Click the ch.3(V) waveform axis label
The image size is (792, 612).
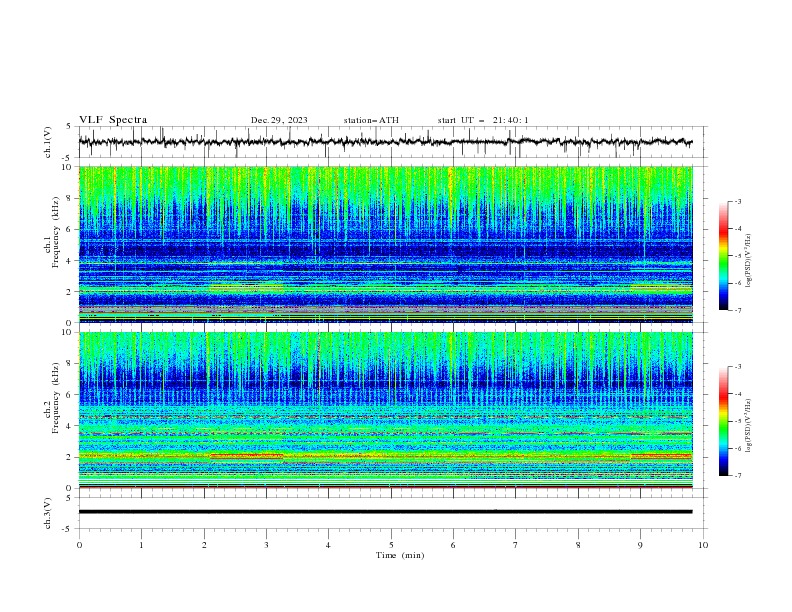point(48,513)
